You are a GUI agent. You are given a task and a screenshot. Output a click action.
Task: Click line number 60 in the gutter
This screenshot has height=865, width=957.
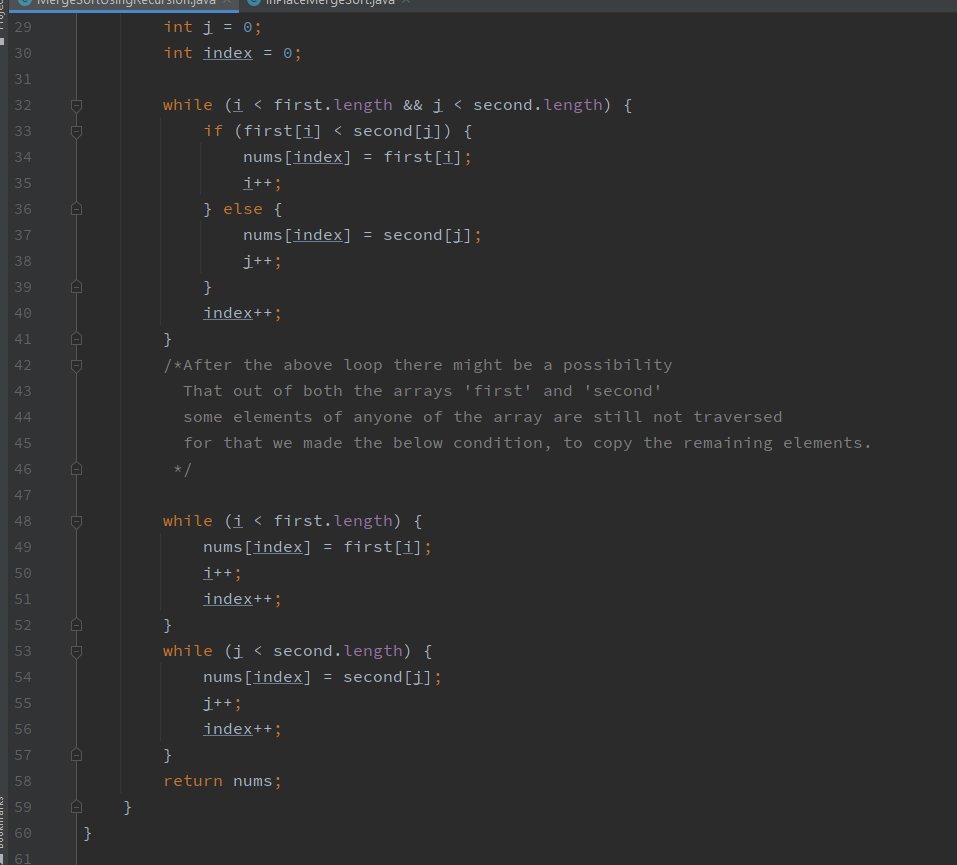coord(23,833)
